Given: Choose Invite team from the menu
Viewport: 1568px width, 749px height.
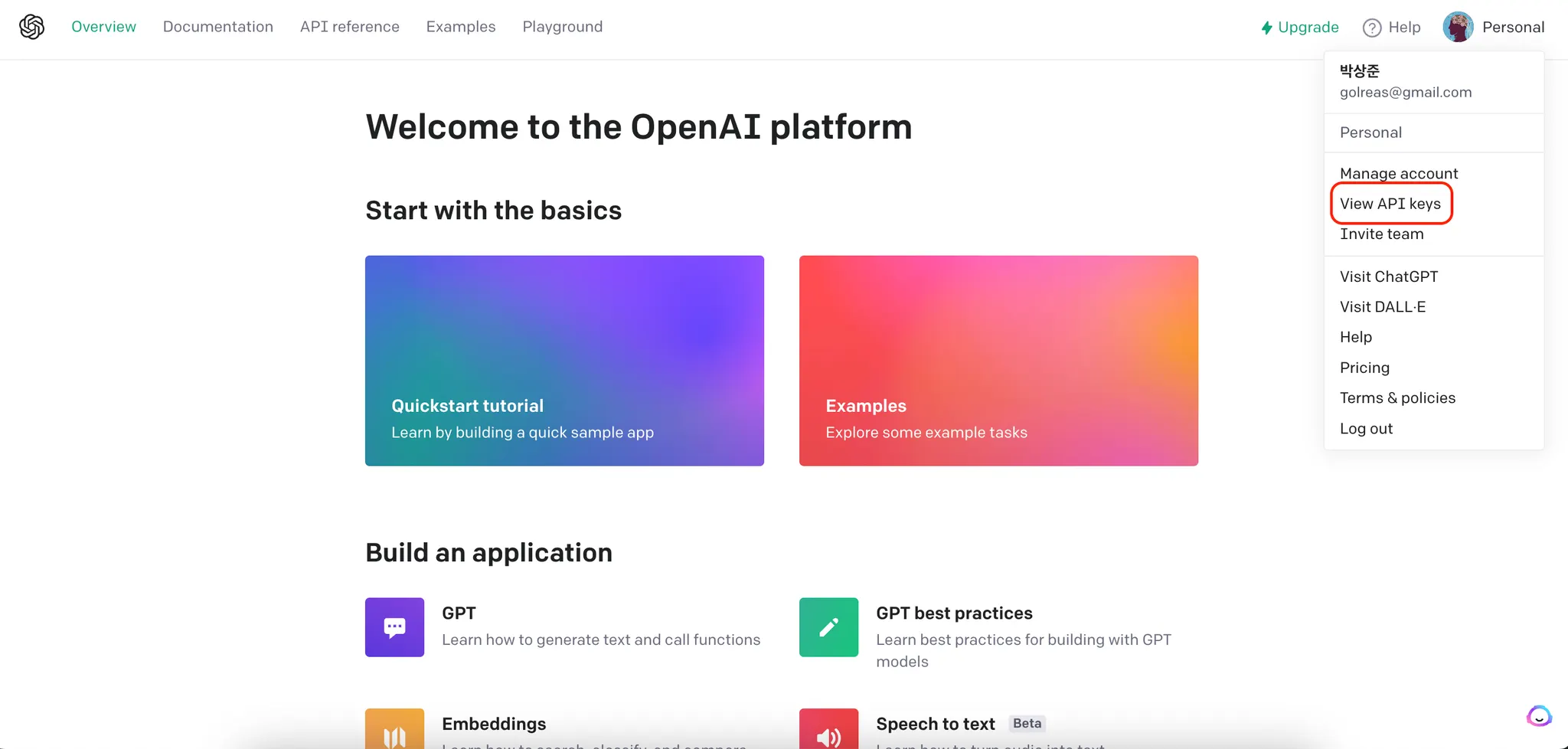Looking at the screenshot, I should (1382, 234).
